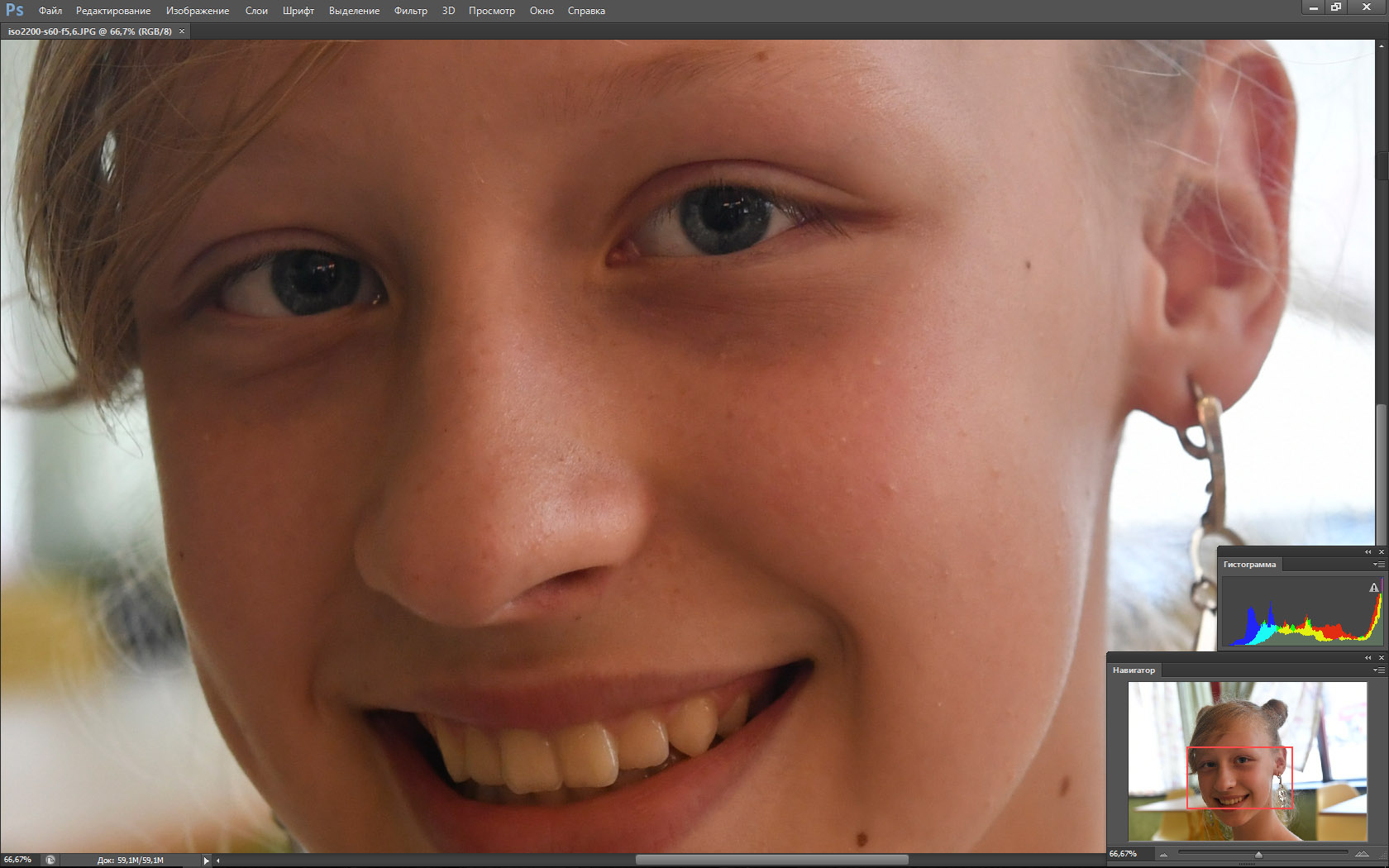This screenshot has height=868, width=1389.
Task: Click the histogram graph display
Action: [1302, 613]
